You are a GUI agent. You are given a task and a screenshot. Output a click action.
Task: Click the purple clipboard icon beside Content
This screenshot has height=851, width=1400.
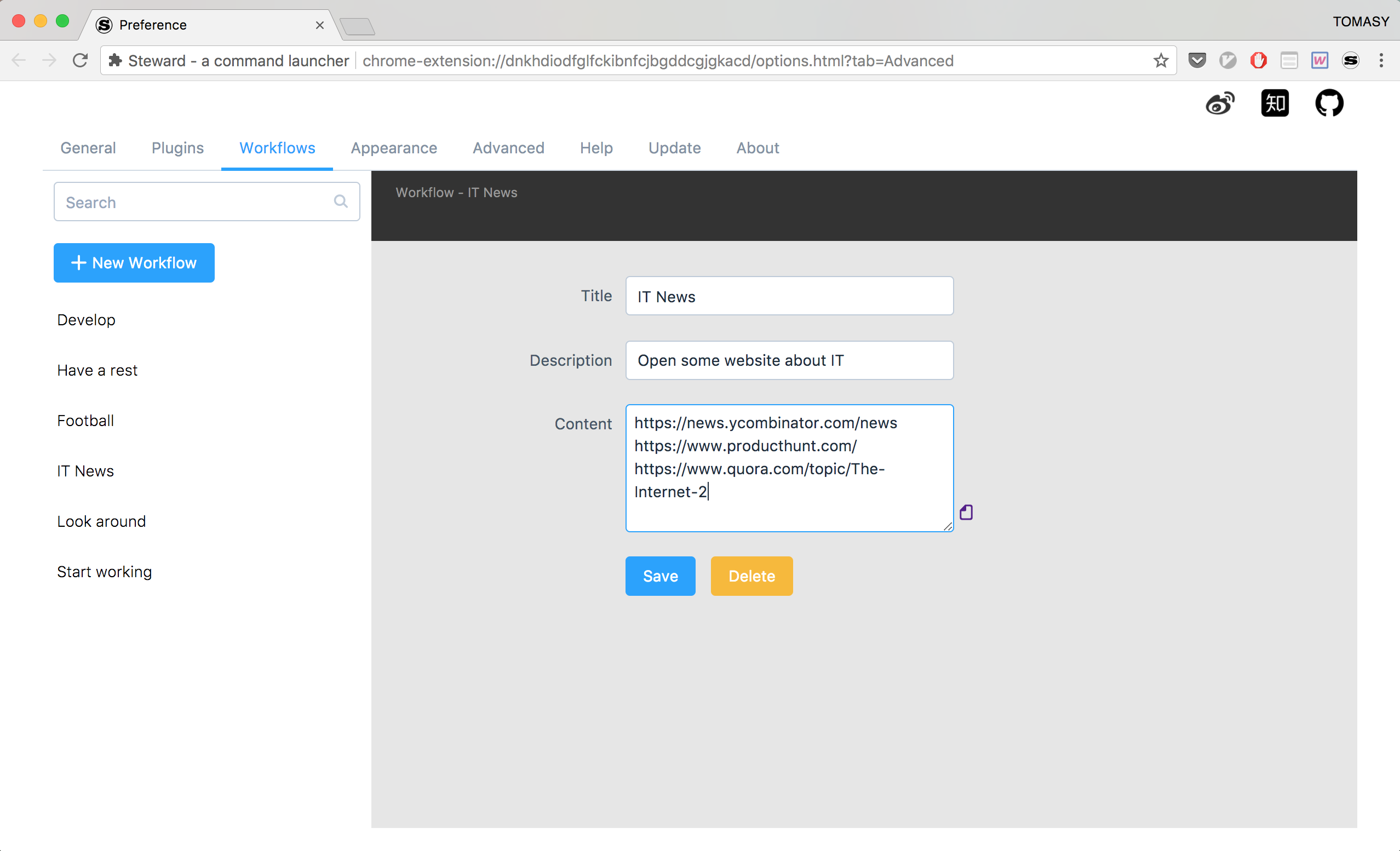point(966,513)
